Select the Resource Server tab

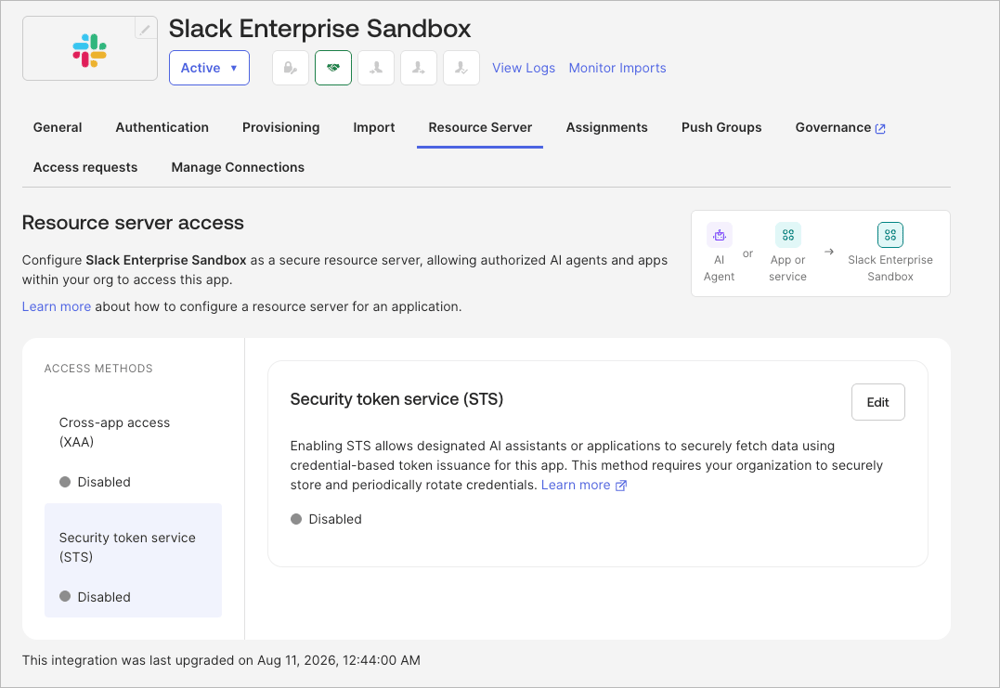coord(480,128)
